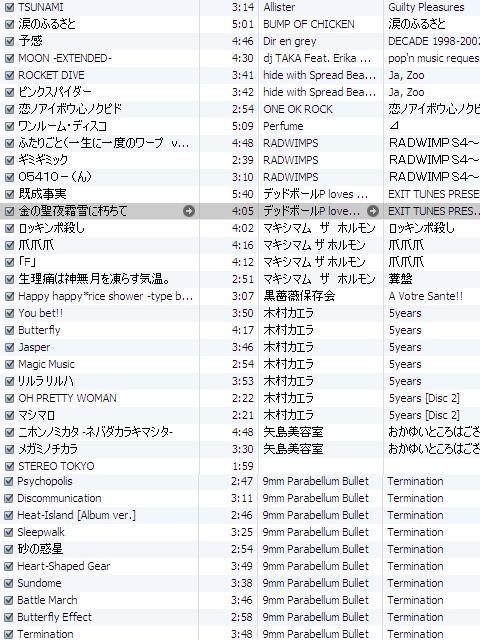Select the song マシマロ
The width and height of the screenshot is (480, 640).
point(36,416)
